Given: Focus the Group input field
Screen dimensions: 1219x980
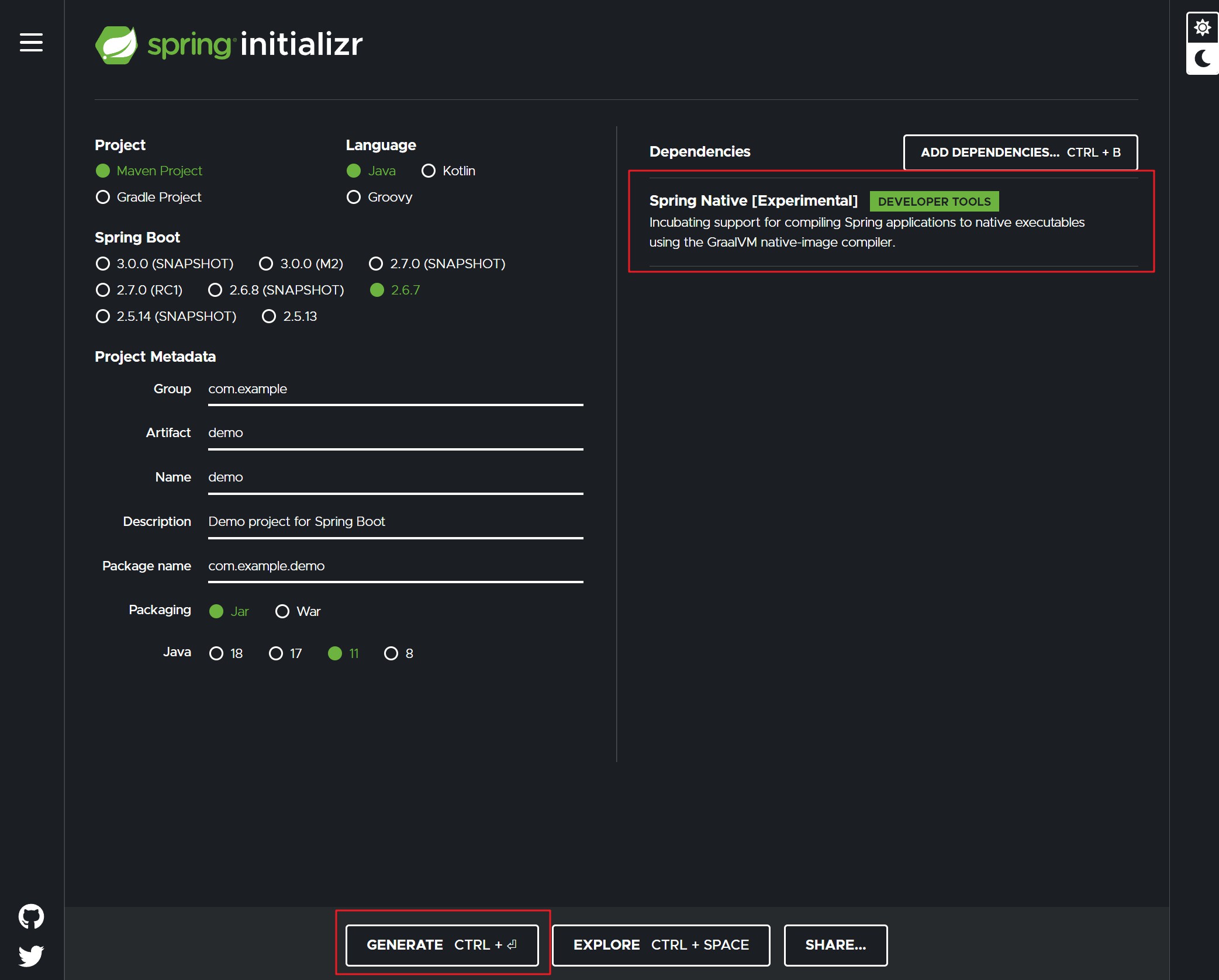Looking at the screenshot, I should tap(396, 390).
